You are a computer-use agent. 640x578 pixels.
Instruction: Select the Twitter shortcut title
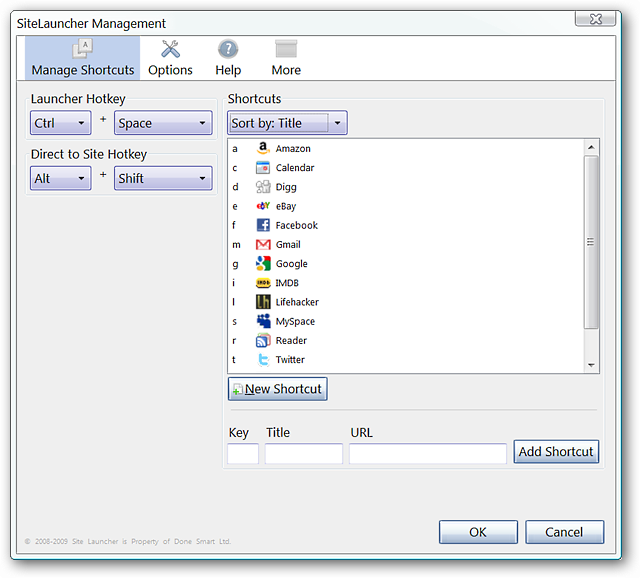coord(290,360)
